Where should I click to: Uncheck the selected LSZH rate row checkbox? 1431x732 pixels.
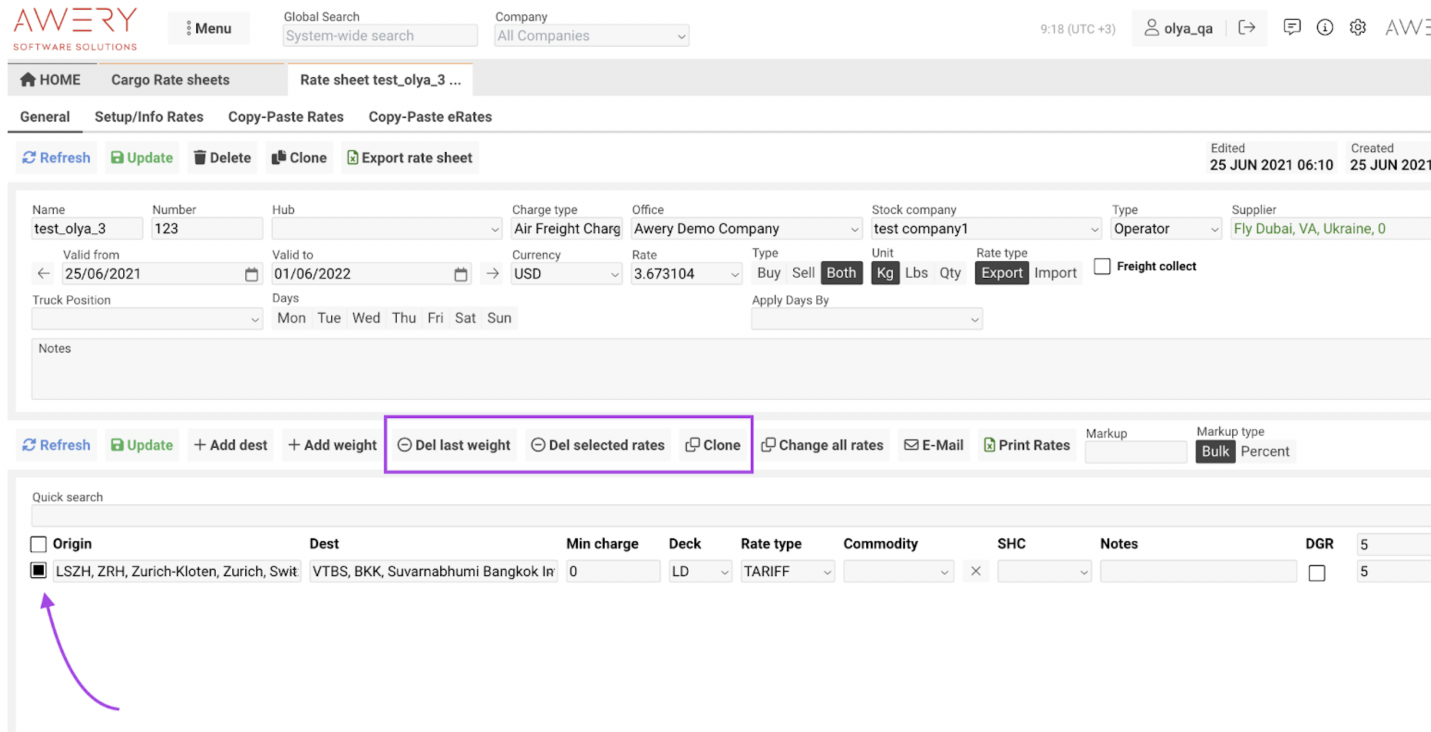[39, 571]
